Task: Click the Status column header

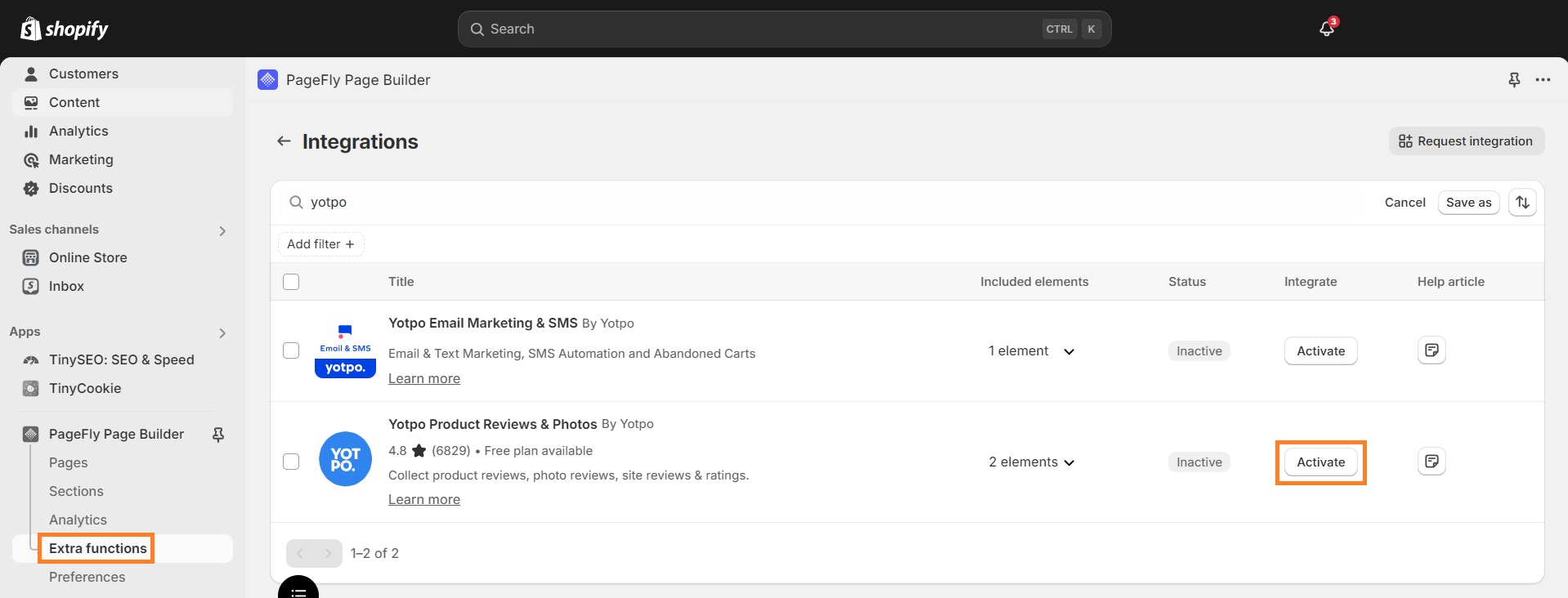Action: click(1187, 282)
